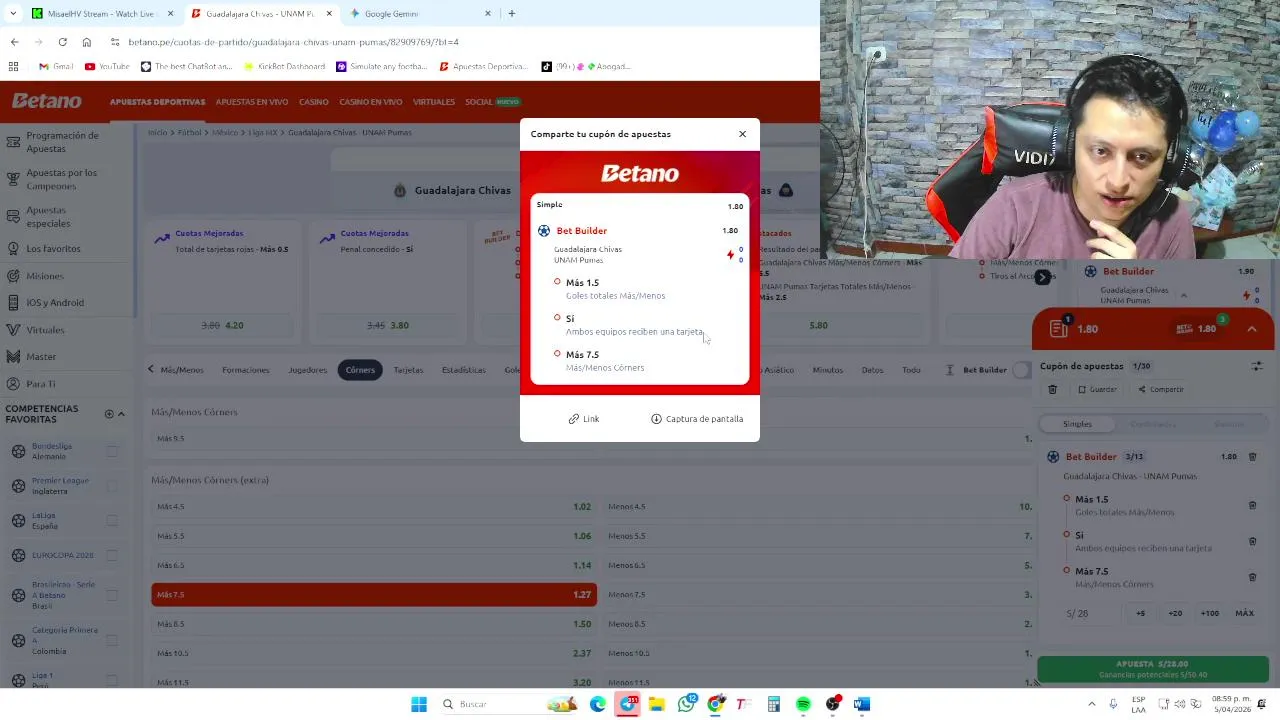Close the share coupon dialog

(x=742, y=134)
